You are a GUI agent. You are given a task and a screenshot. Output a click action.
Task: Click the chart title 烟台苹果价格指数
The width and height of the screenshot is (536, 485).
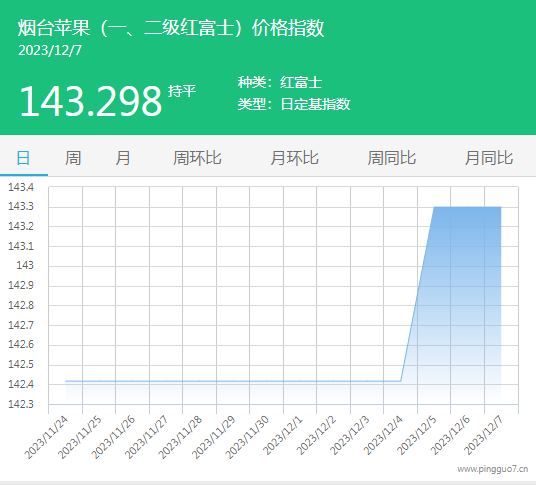(x=171, y=28)
